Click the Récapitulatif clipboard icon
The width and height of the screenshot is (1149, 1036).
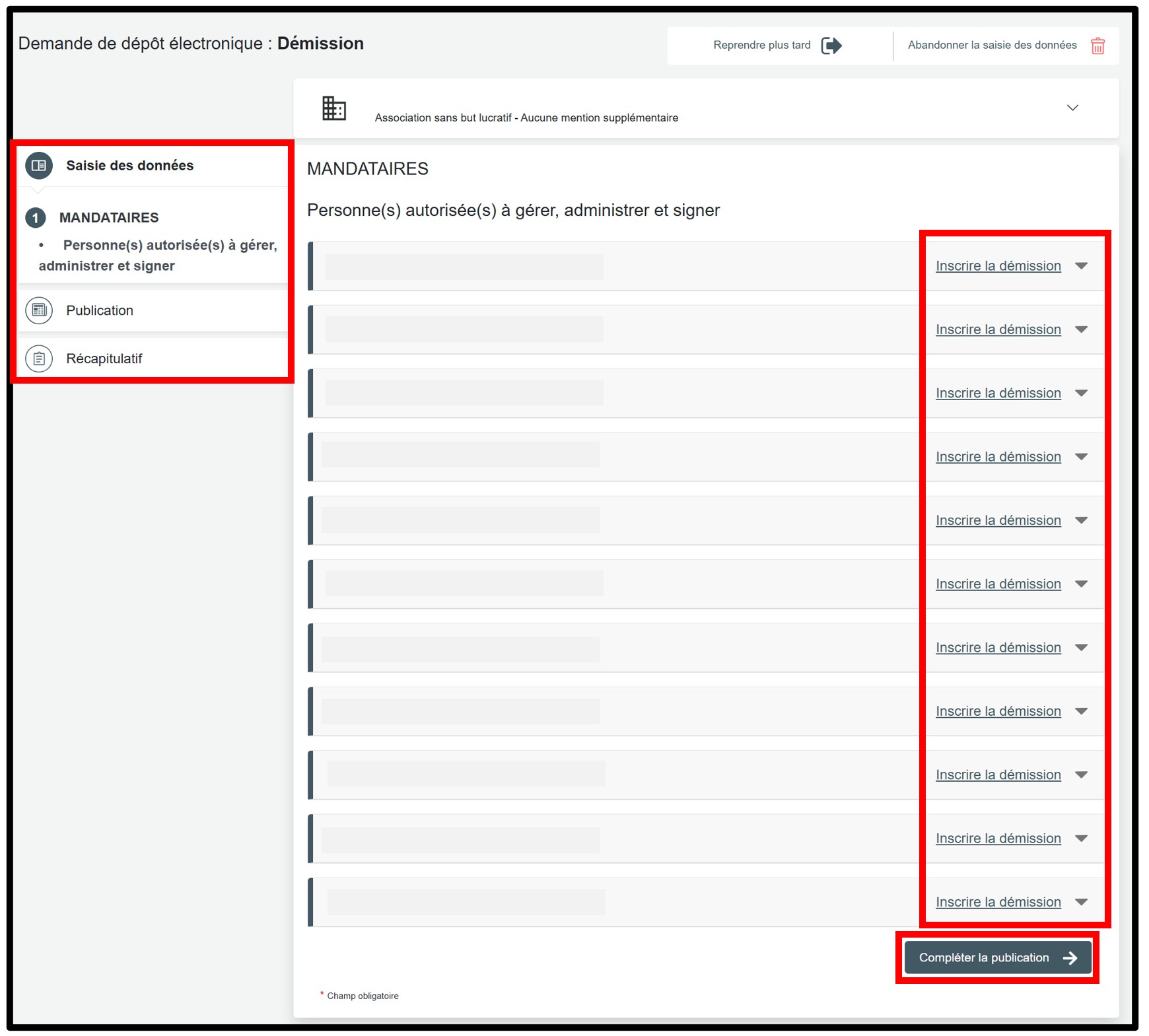tap(39, 359)
